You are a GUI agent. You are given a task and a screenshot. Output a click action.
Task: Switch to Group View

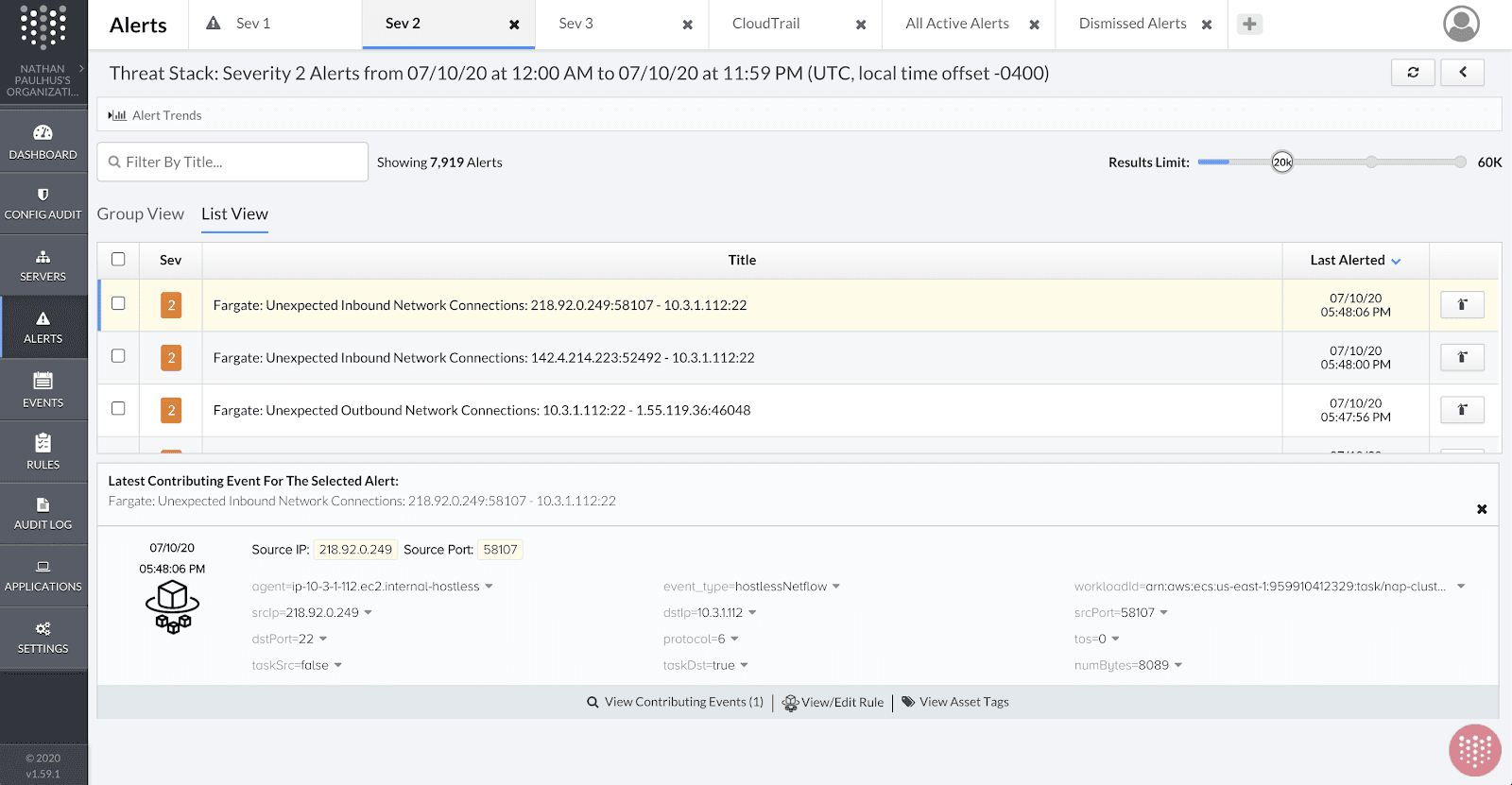tap(140, 214)
